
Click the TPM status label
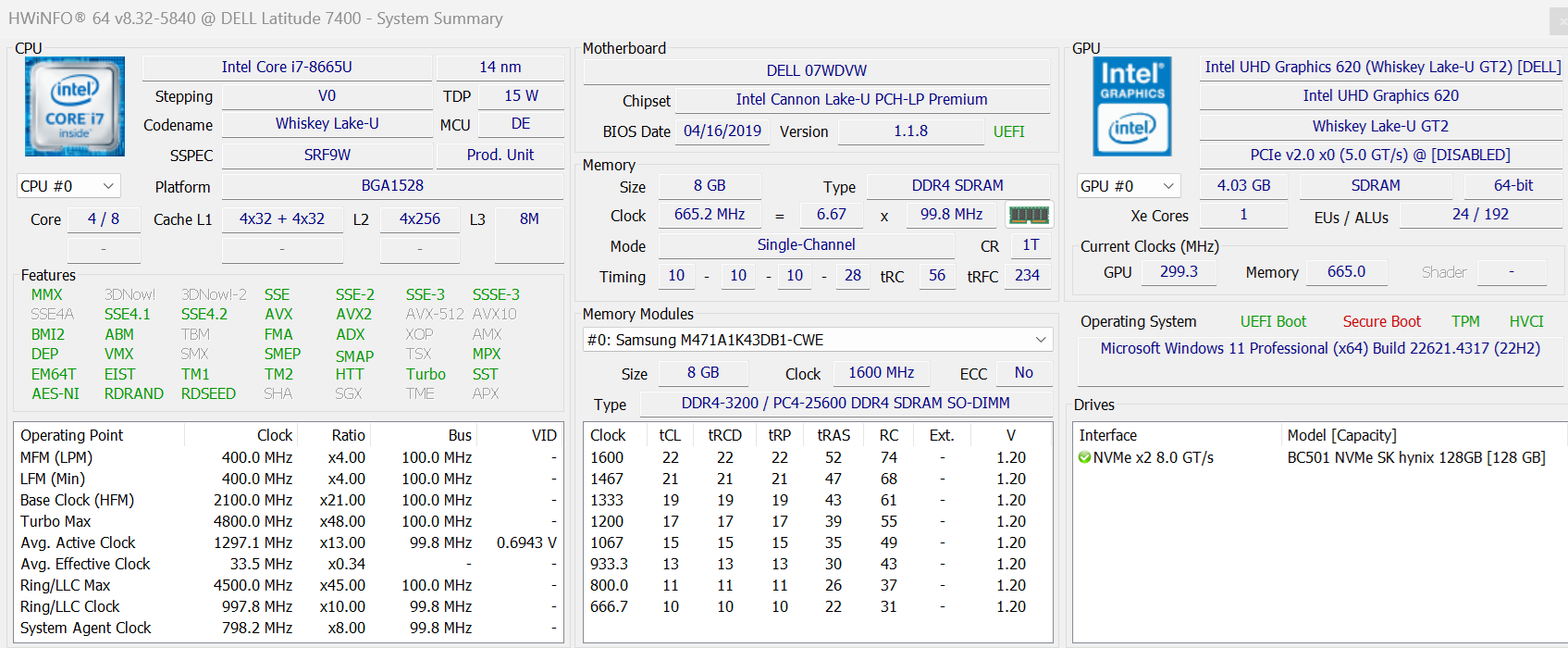1465,321
